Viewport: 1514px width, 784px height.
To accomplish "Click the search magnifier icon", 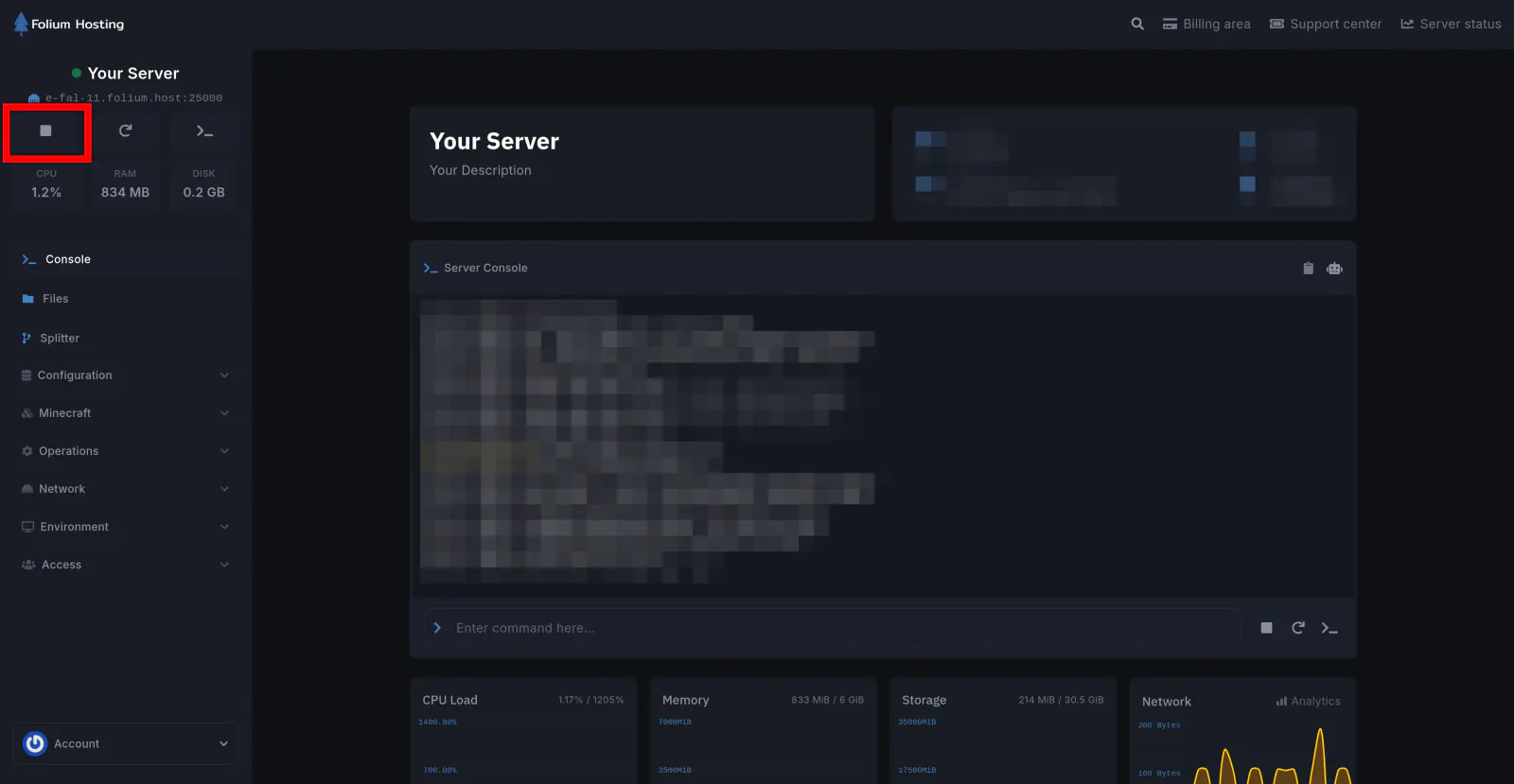I will (x=1137, y=24).
